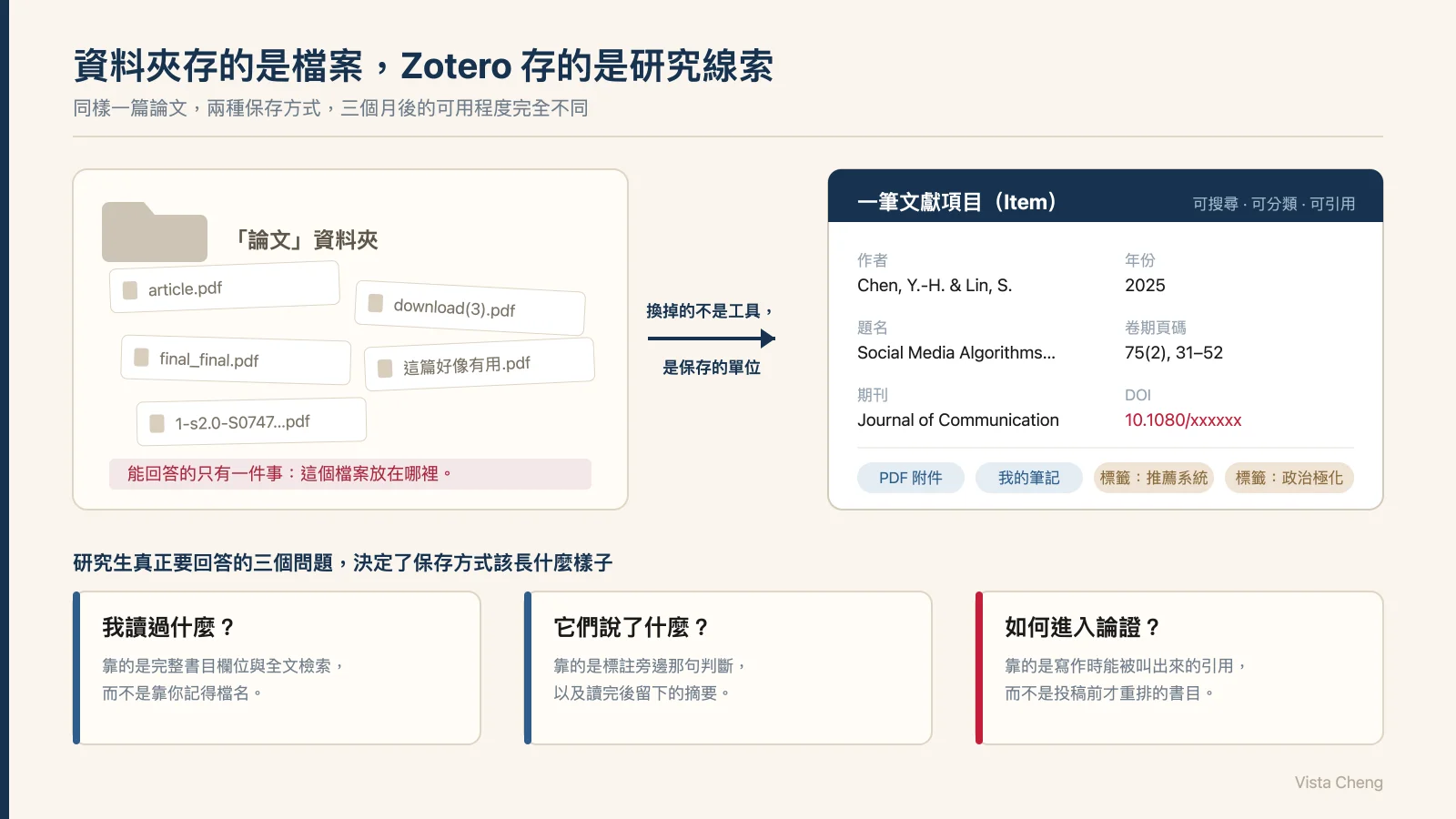
Task: Click the 如何進入論證？ card heading
Action: [1083, 627]
